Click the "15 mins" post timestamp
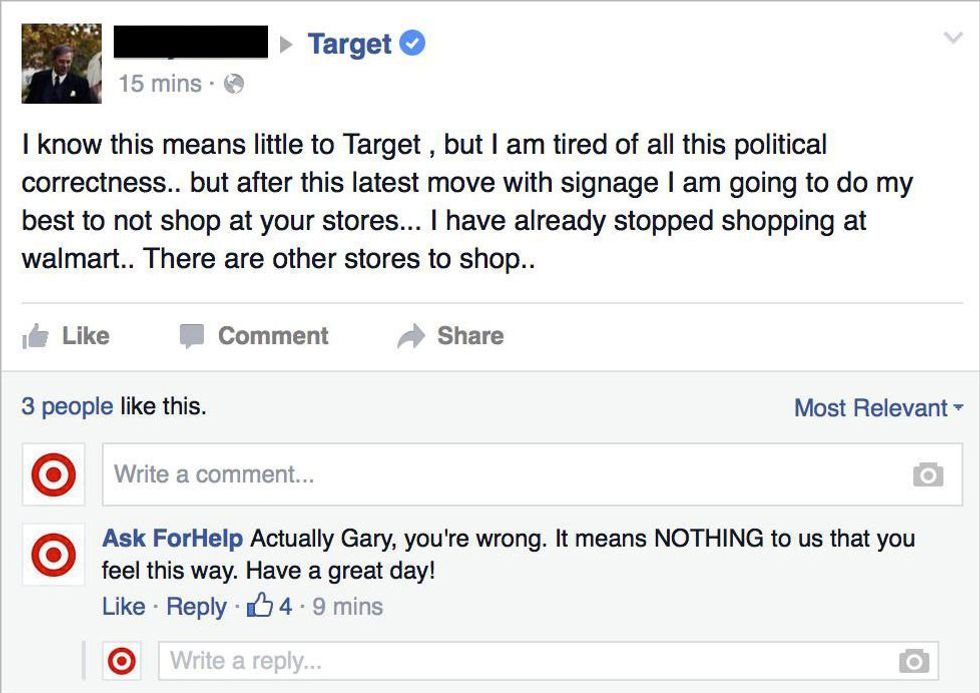 click(160, 84)
